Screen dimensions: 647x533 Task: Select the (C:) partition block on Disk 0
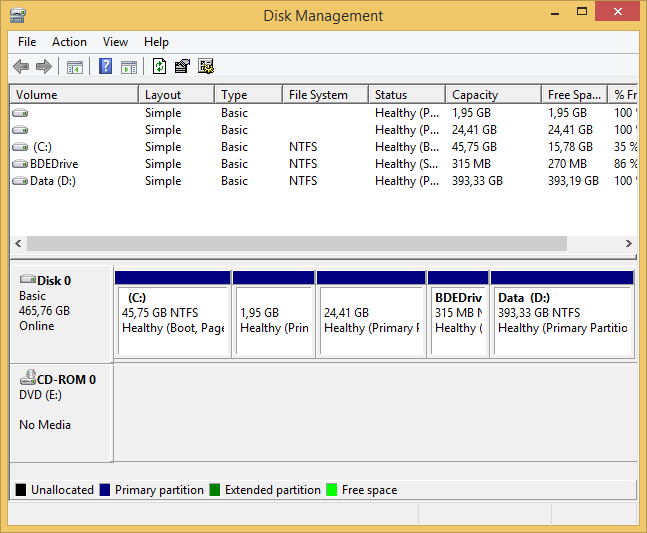pos(173,314)
